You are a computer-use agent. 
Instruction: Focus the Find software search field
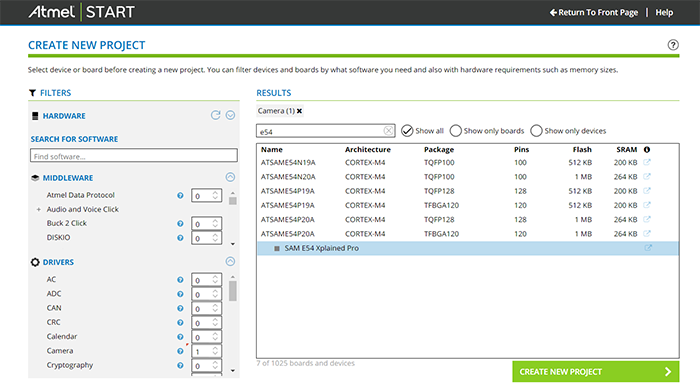pyautogui.click(x=133, y=156)
